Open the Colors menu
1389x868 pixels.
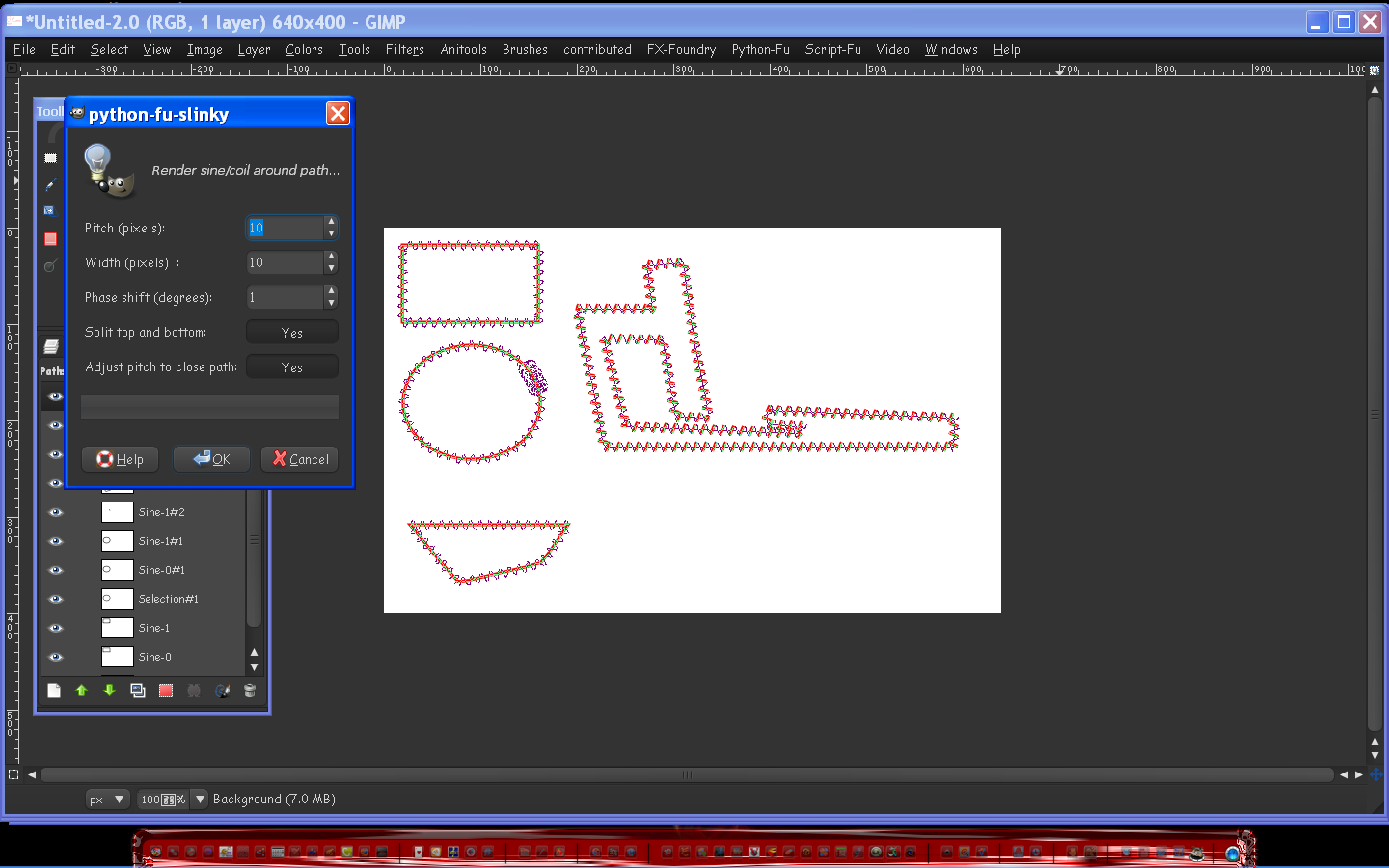pyautogui.click(x=304, y=49)
